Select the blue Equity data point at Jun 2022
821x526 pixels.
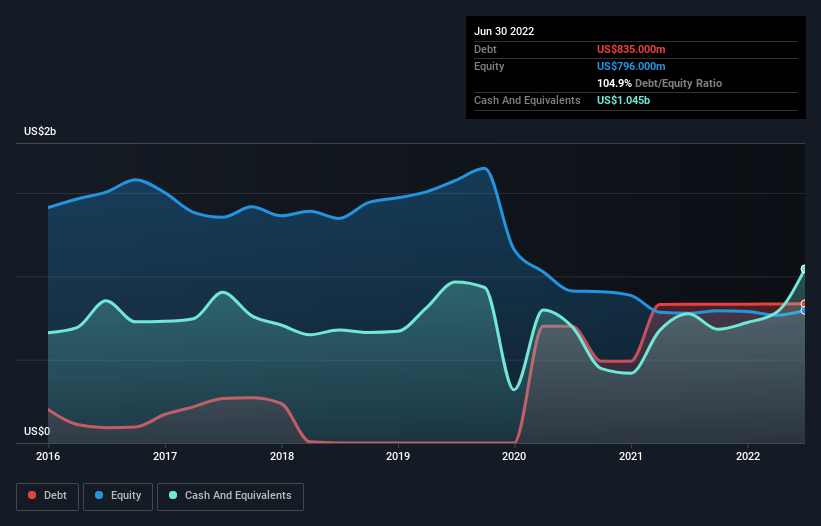click(805, 311)
